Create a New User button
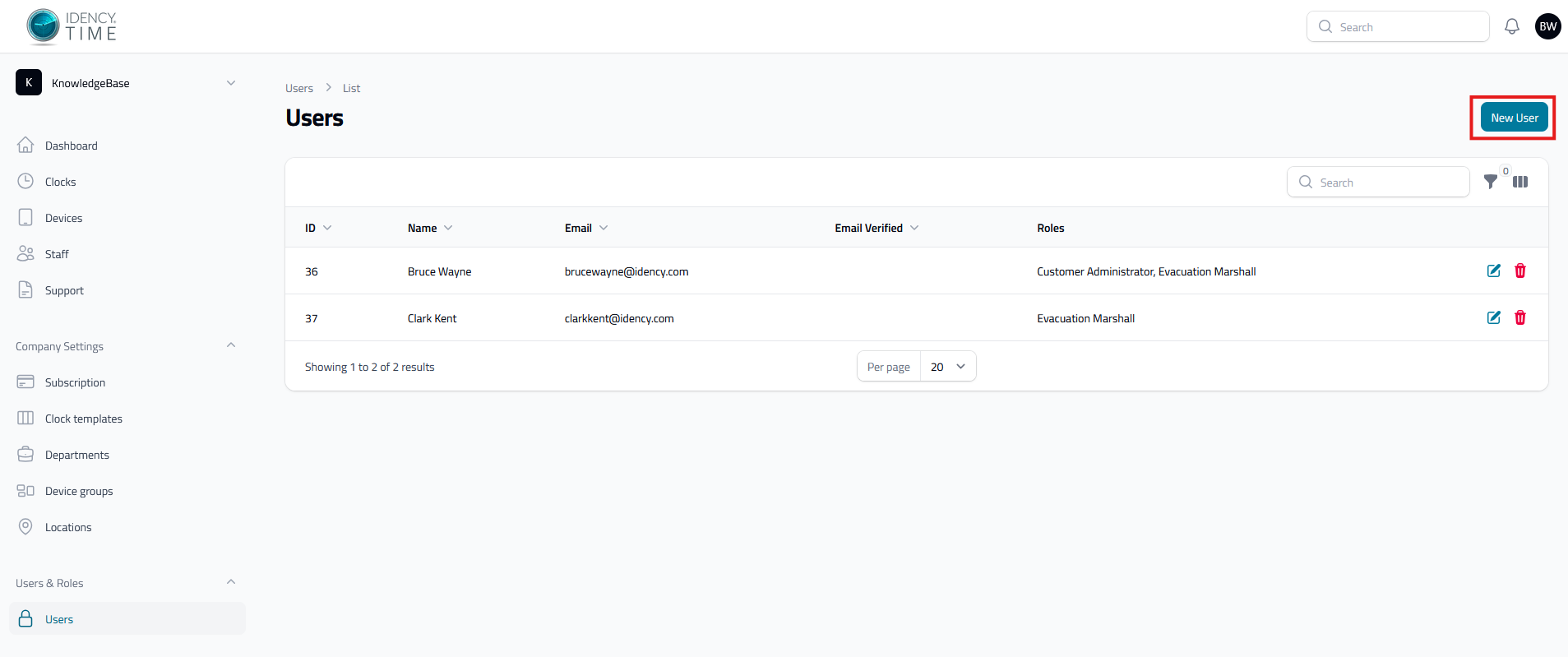 (1514, 118)
